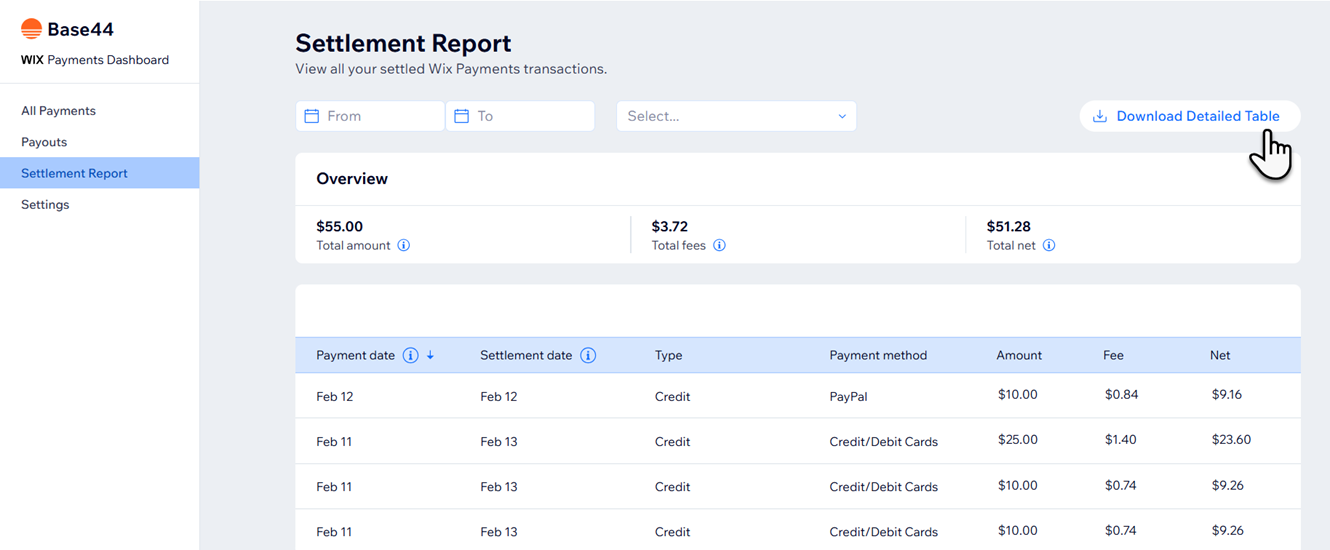Click Feb 12 in Payment date column
This screenshot has height=550, width=1330.
(335, 396)
